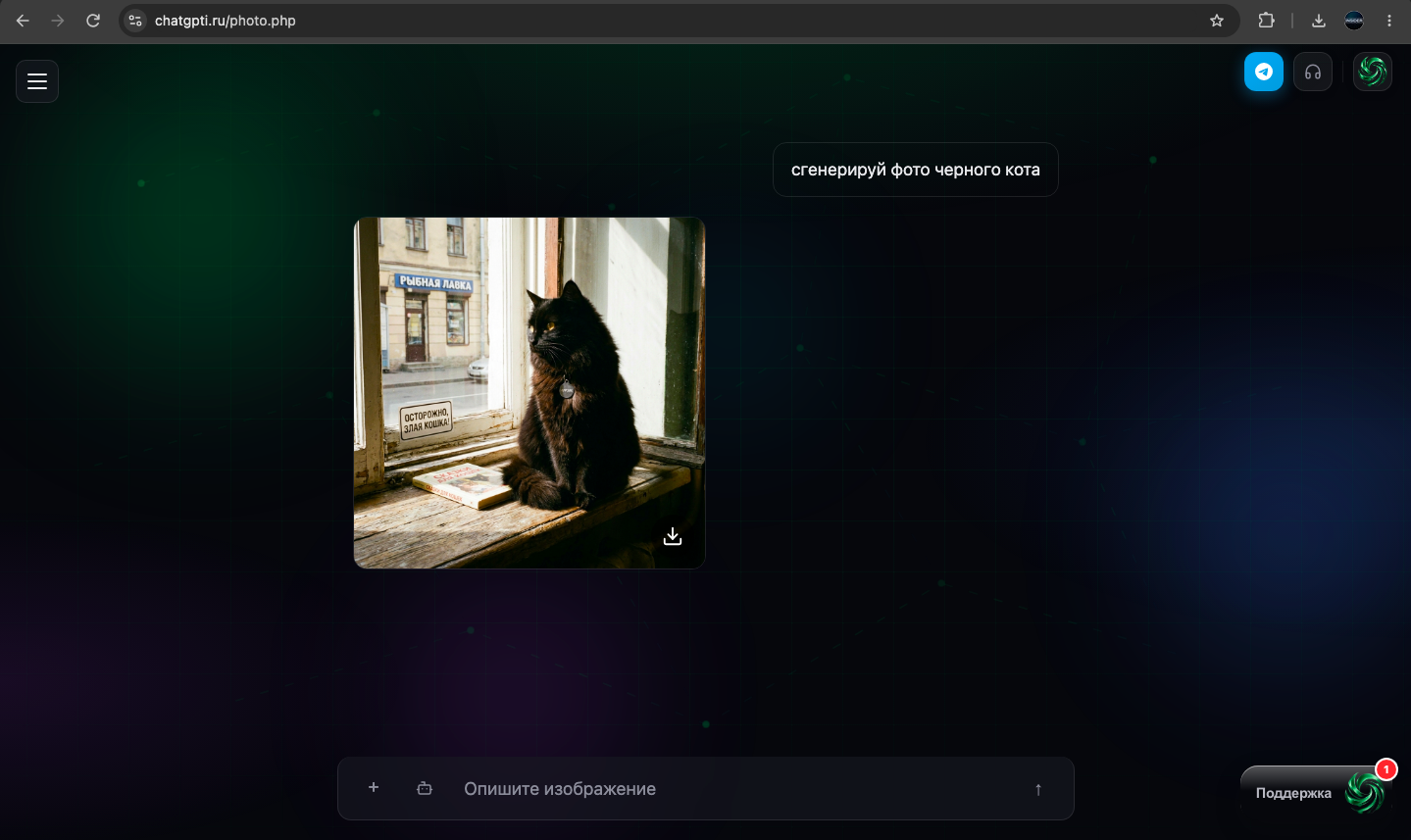Reload the page in browser
1411x840 pixels.
click(93, 21)
